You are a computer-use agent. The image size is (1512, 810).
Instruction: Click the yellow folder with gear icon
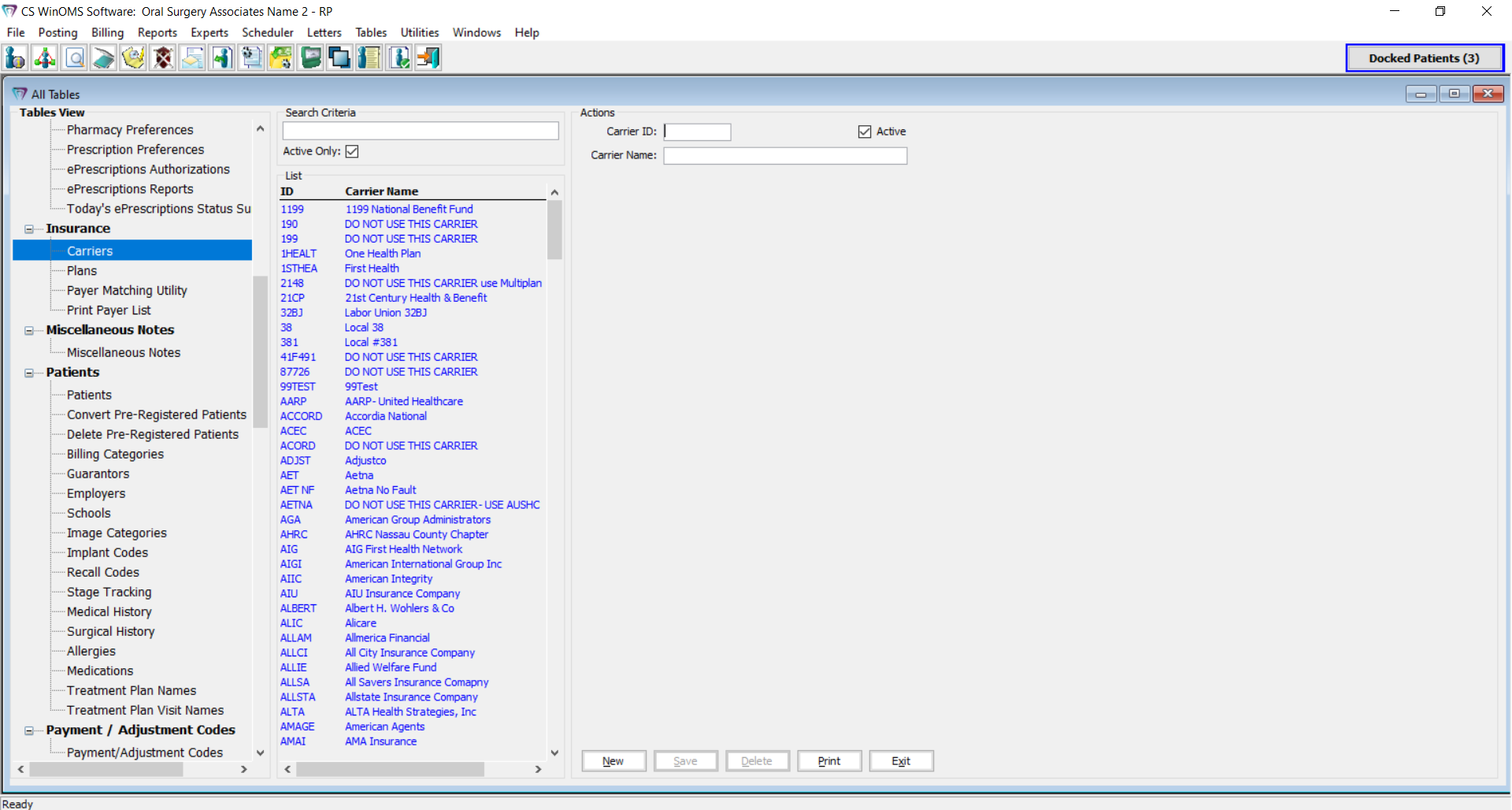click(281, 58)
